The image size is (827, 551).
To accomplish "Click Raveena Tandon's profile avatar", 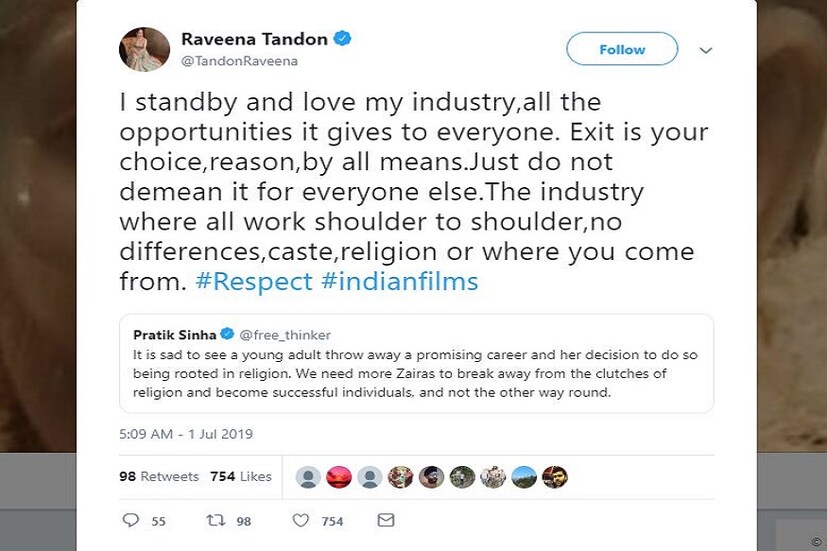I will (143, 50).
